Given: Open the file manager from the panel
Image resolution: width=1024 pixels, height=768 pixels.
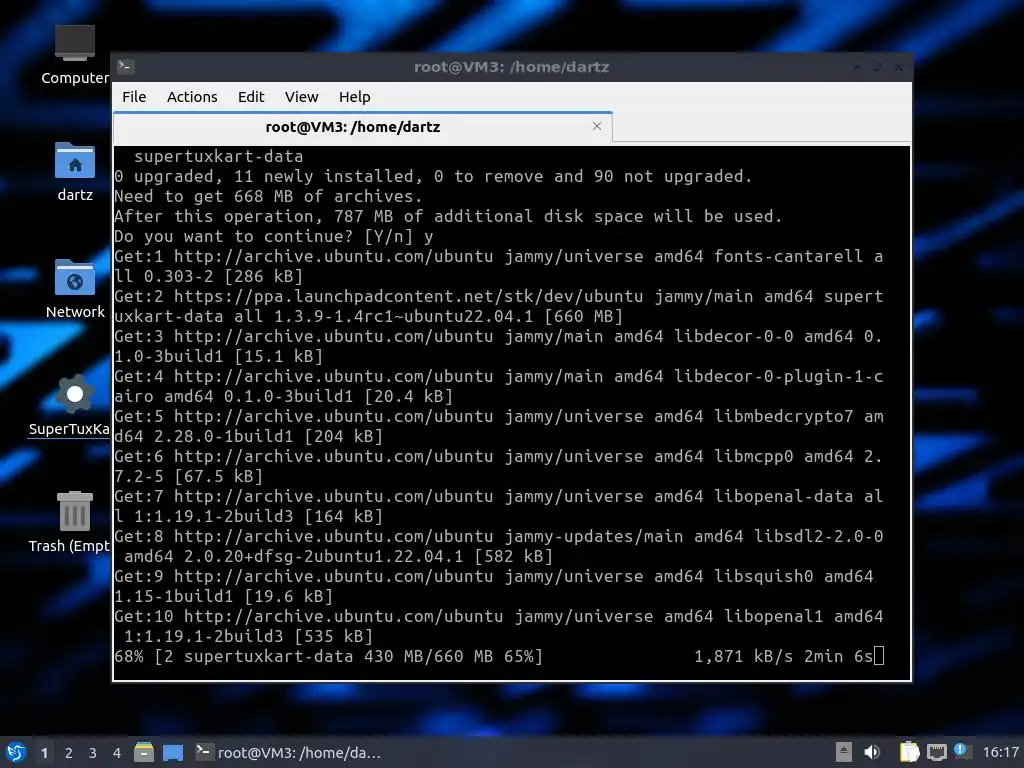Looking at the screenshot, I should (144, 752).
